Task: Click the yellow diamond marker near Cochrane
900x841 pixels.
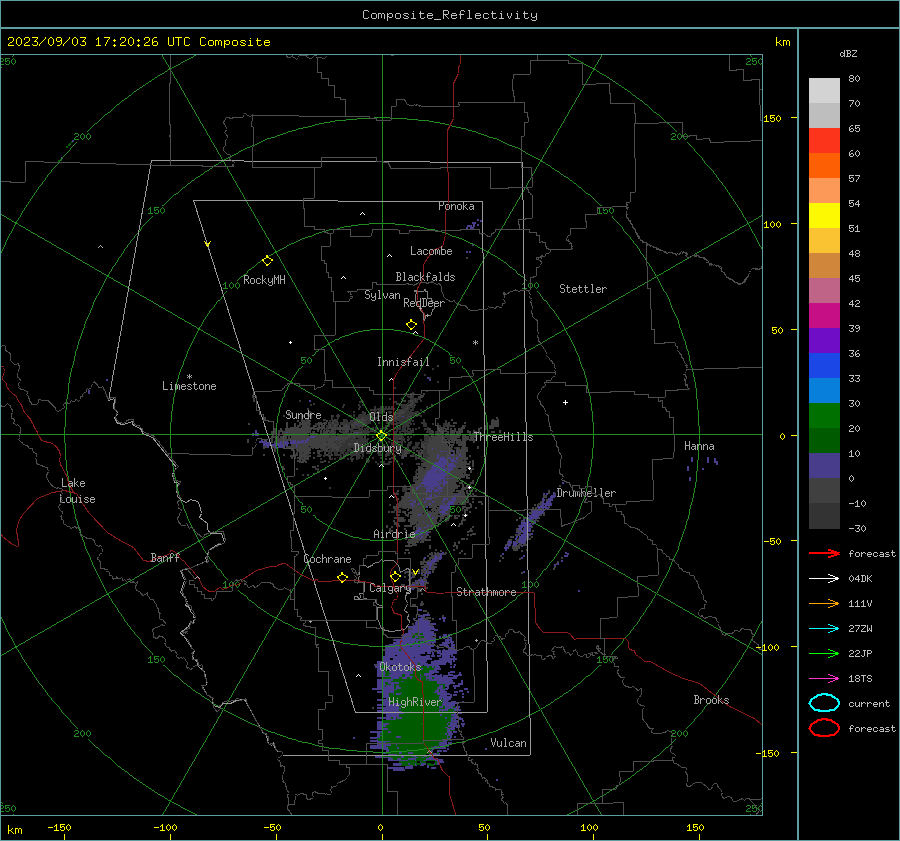Action: point(342,577)
